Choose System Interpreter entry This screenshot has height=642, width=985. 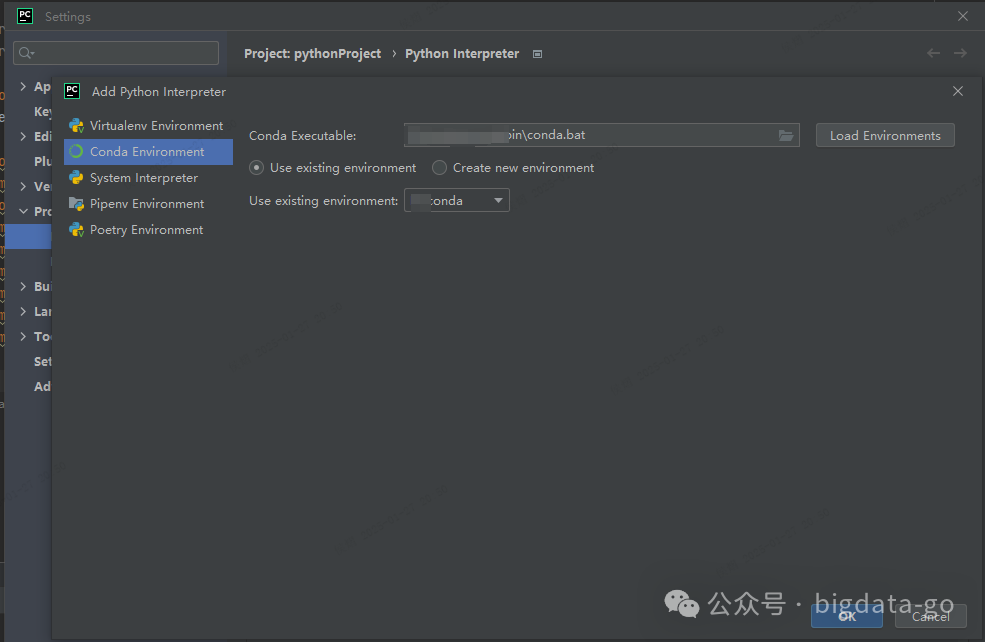[x=148, y=178]
